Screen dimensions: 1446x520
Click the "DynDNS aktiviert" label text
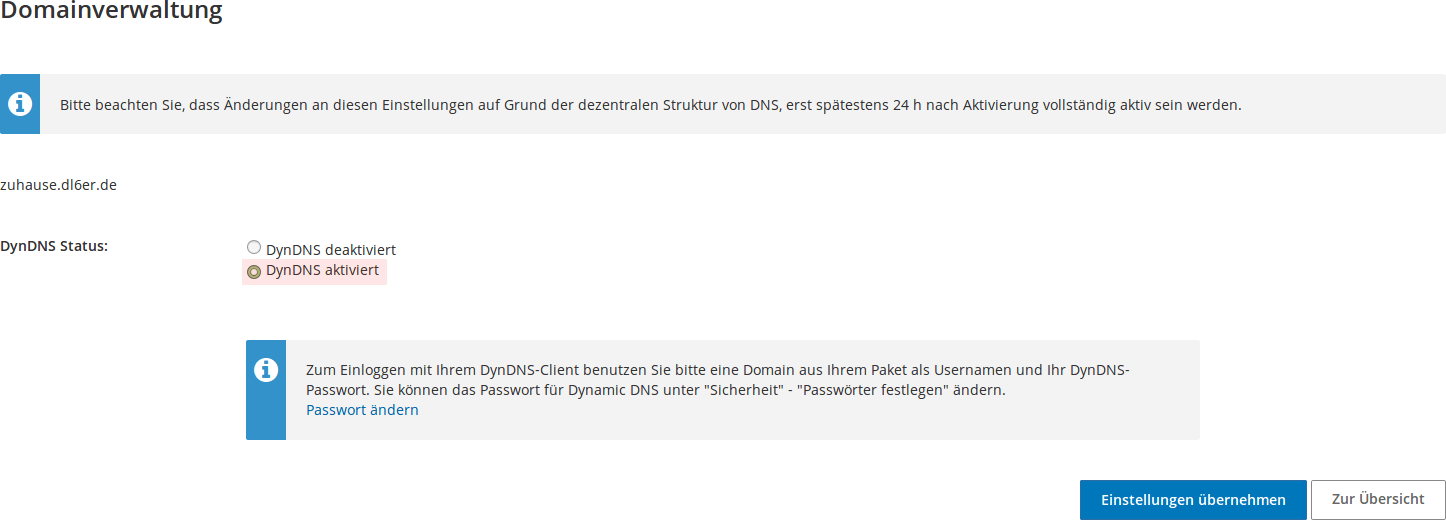(322, 271)
